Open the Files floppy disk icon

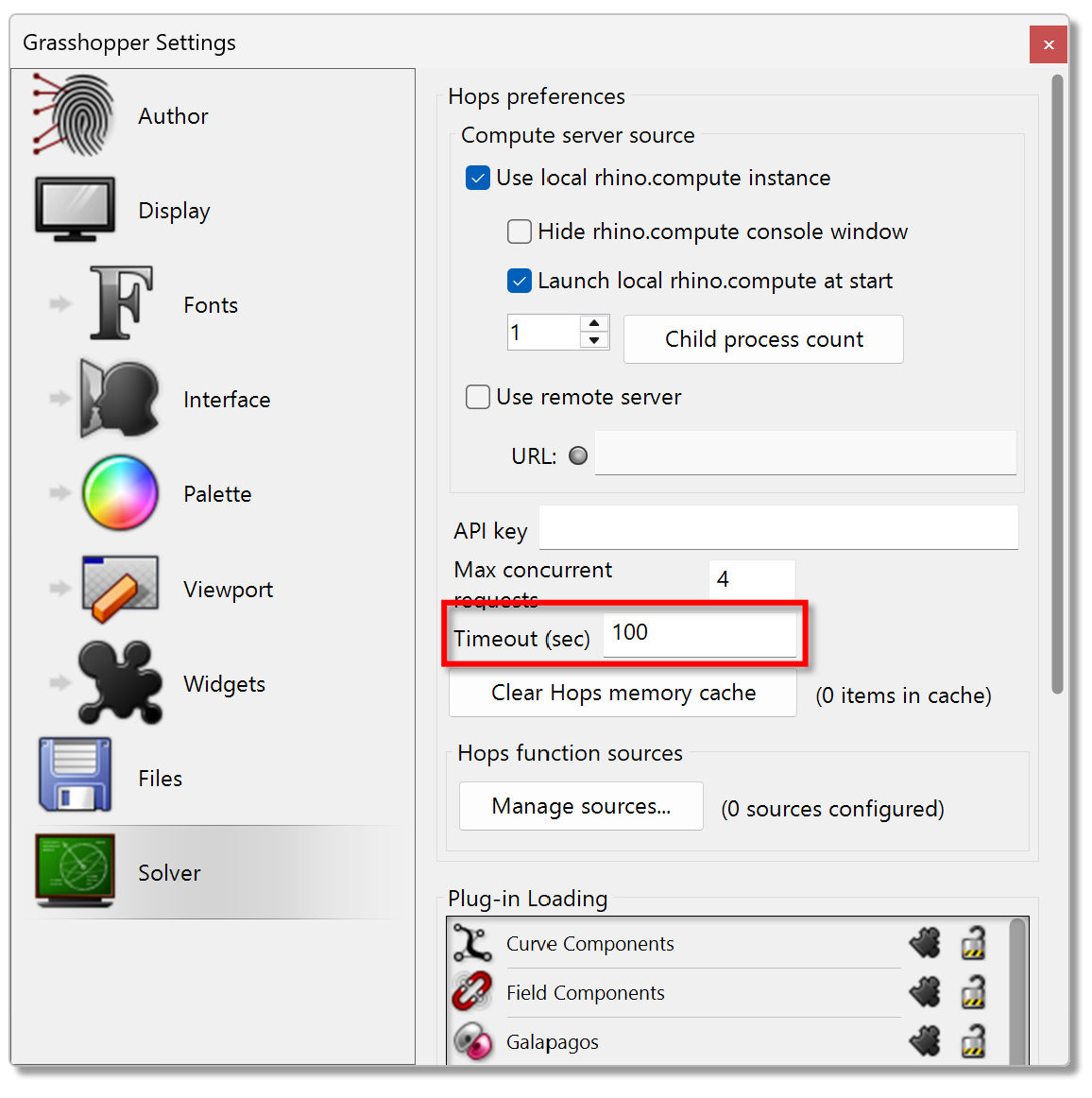[x=75, y=775]
